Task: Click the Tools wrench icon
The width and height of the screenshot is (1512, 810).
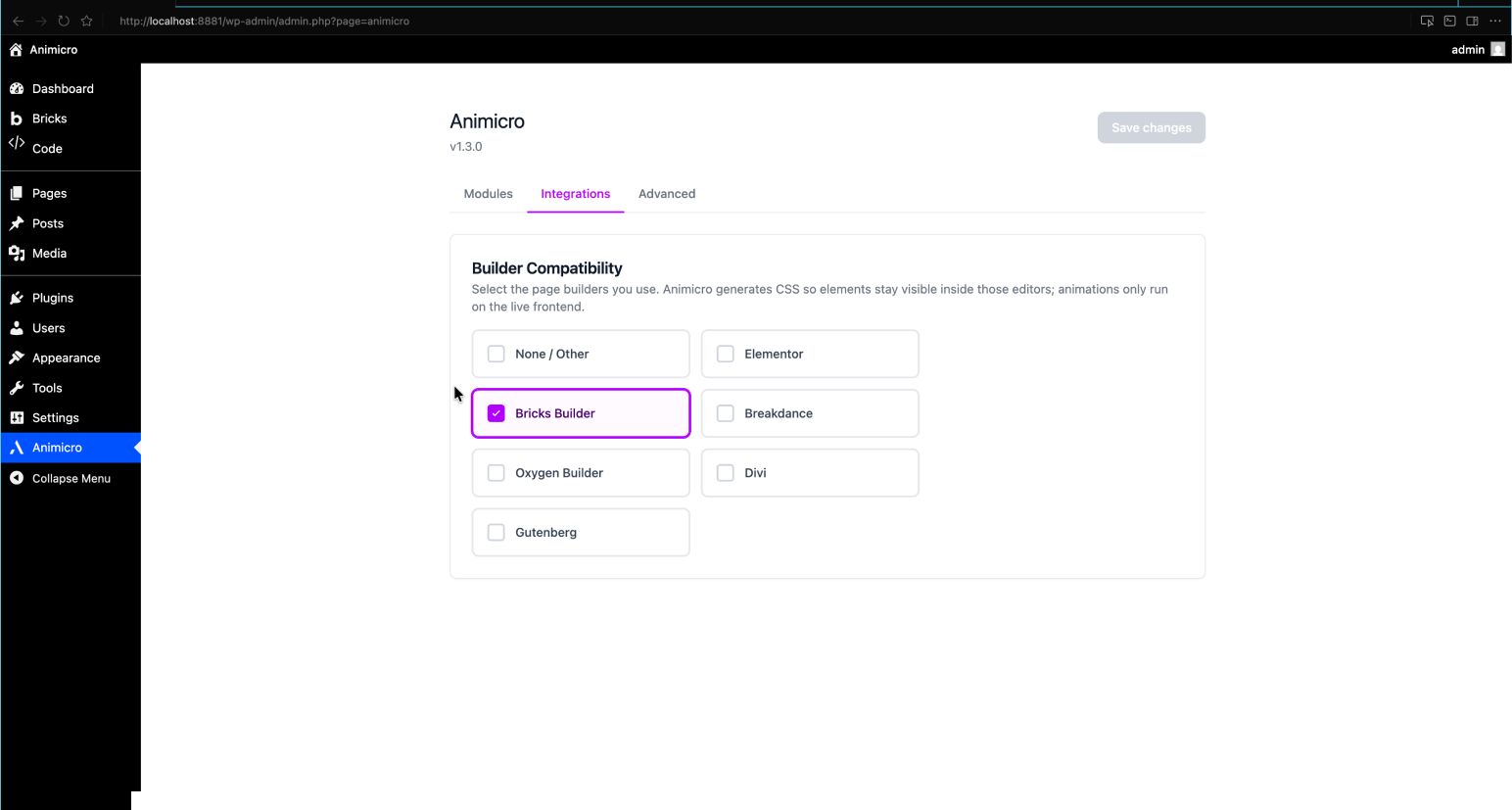Action: (x=17, y=388)
